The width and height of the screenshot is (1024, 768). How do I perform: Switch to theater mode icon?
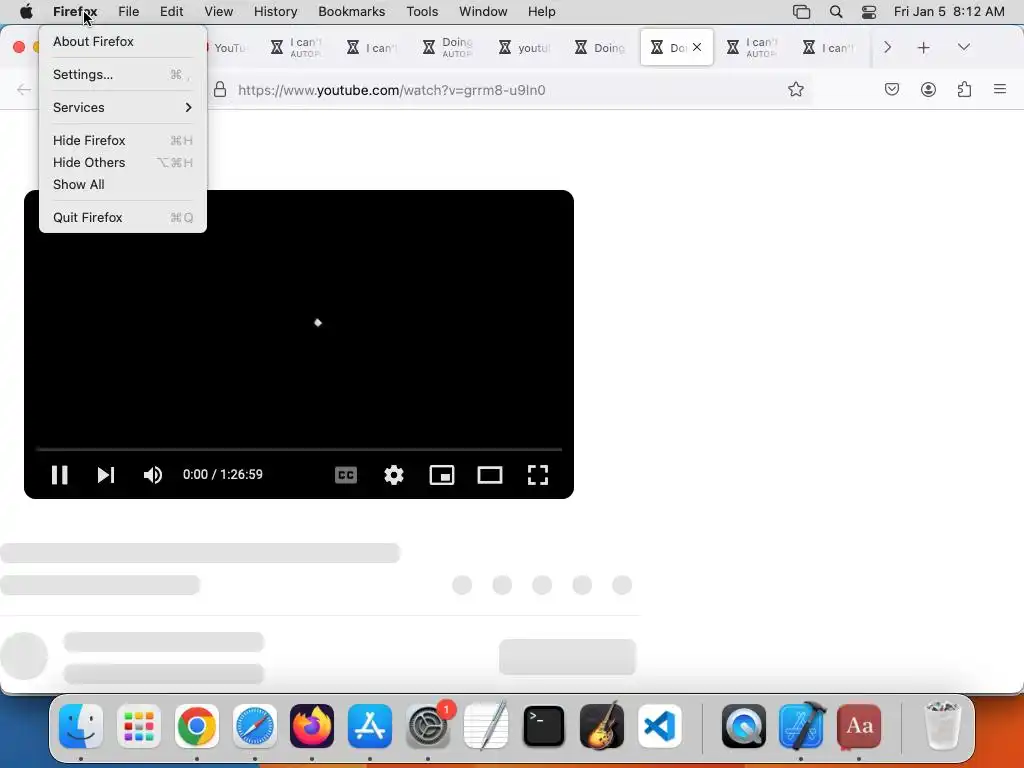coord(490,475)
